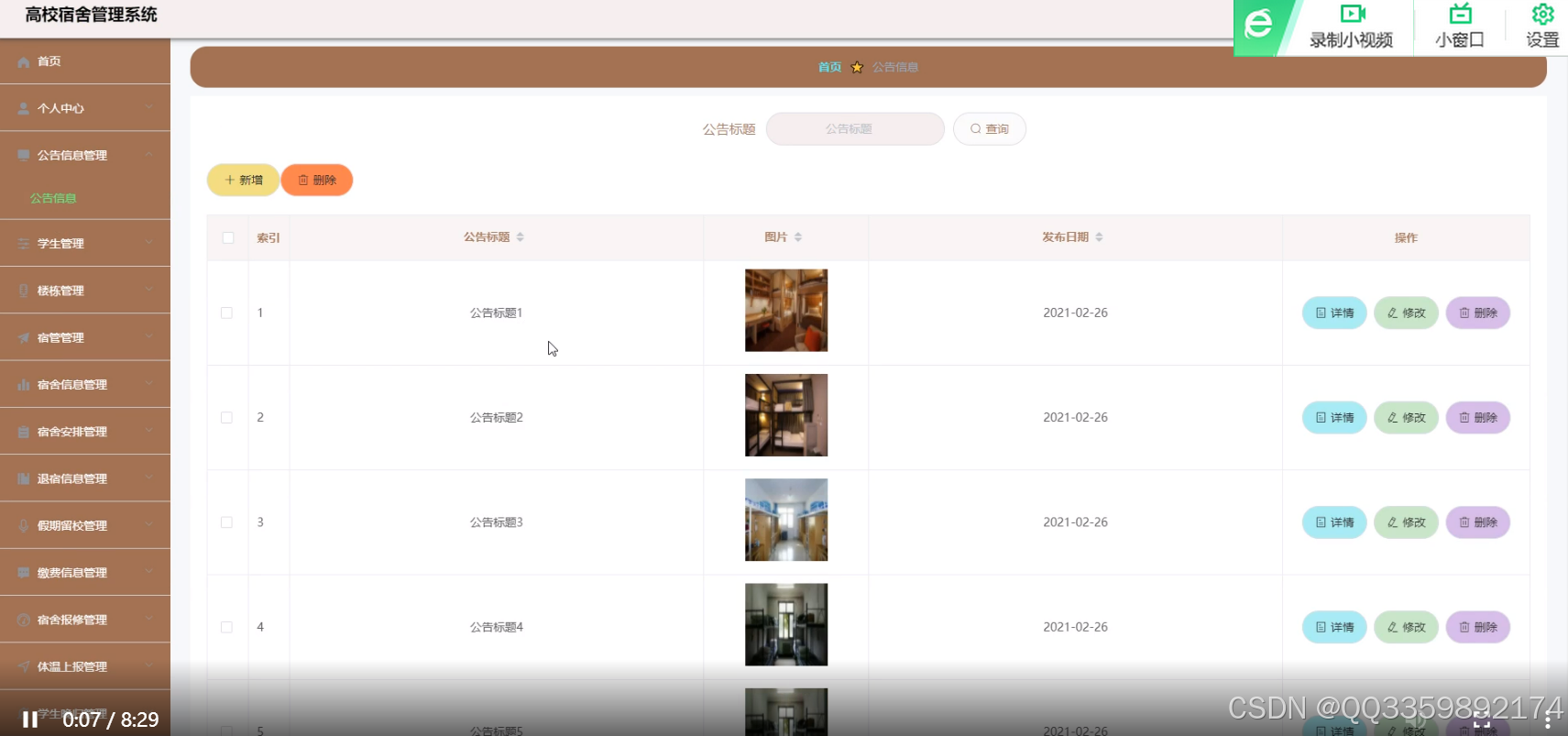The width and height of the screenshot is (1568, 736).
Task: Click the paper plane icon beside 宿管管理
Action: click(x=24, y=337)
